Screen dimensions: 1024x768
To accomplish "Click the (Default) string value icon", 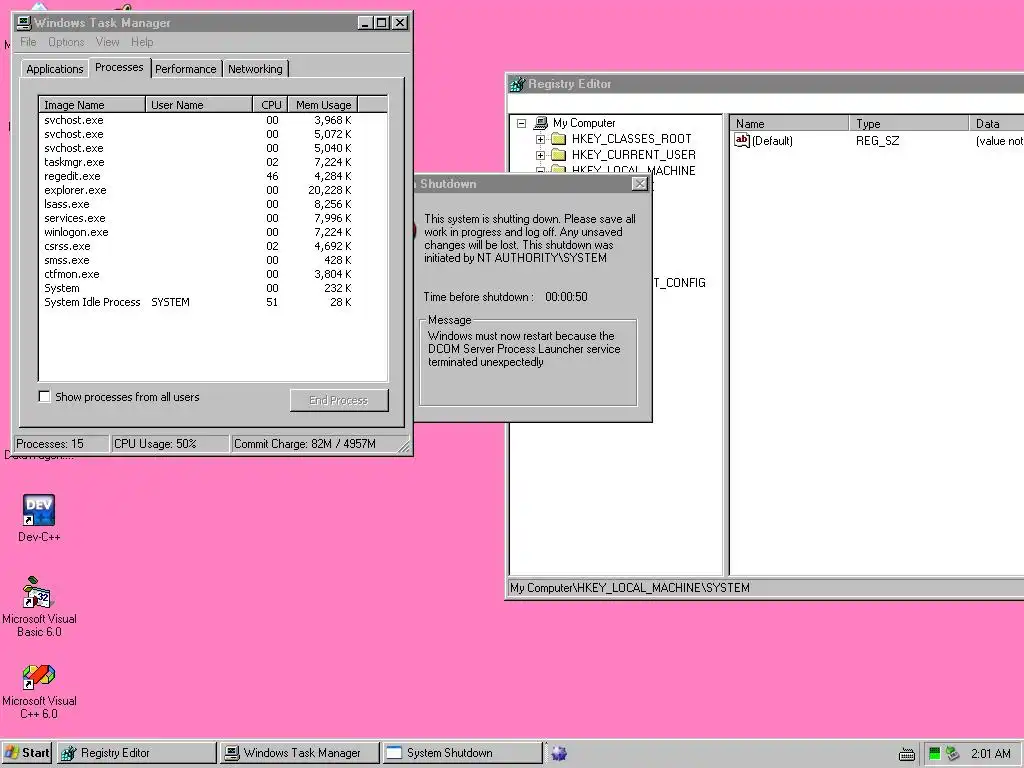I will (742, 140).
